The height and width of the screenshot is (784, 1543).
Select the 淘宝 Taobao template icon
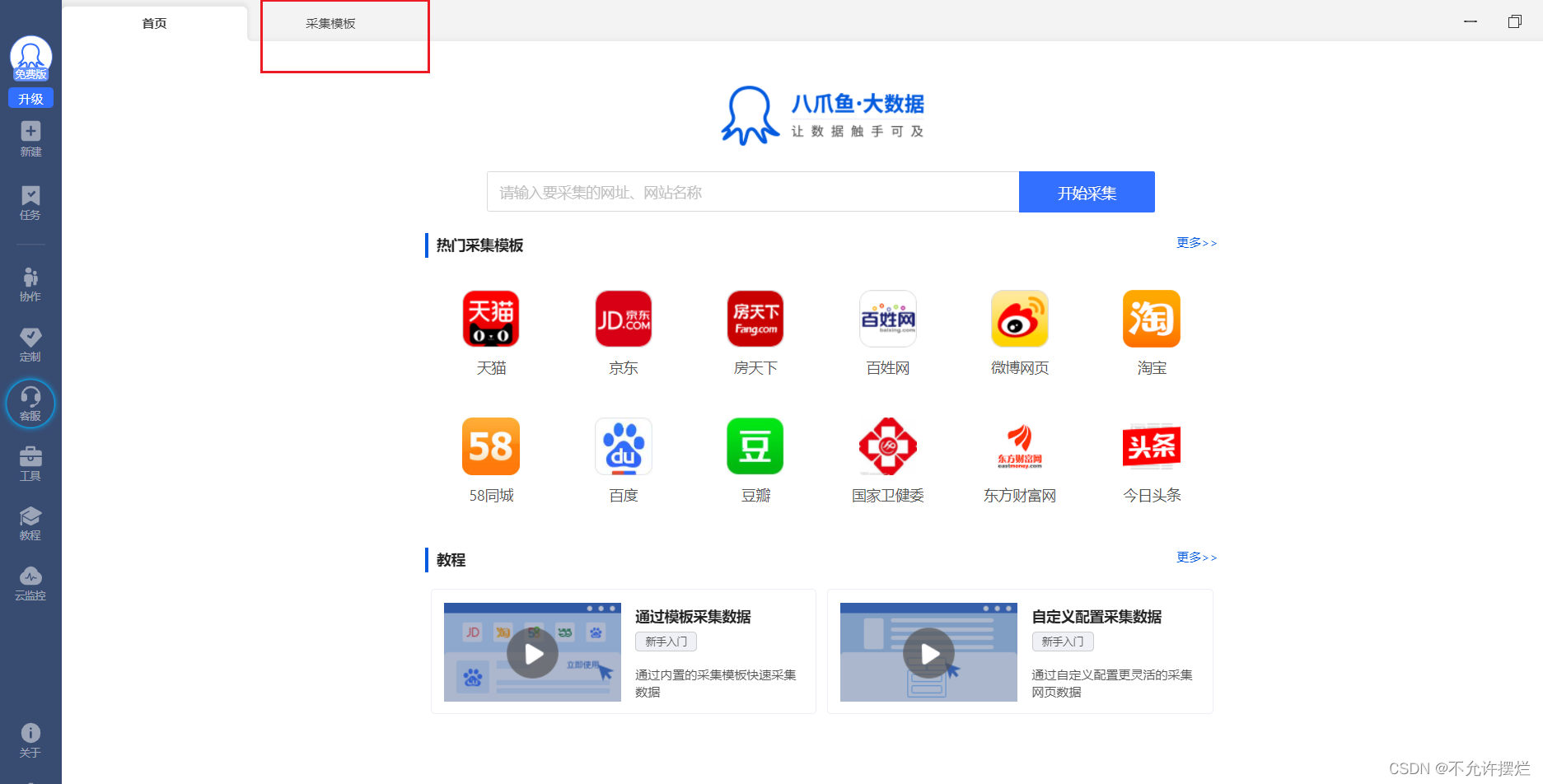(1152, 319)
